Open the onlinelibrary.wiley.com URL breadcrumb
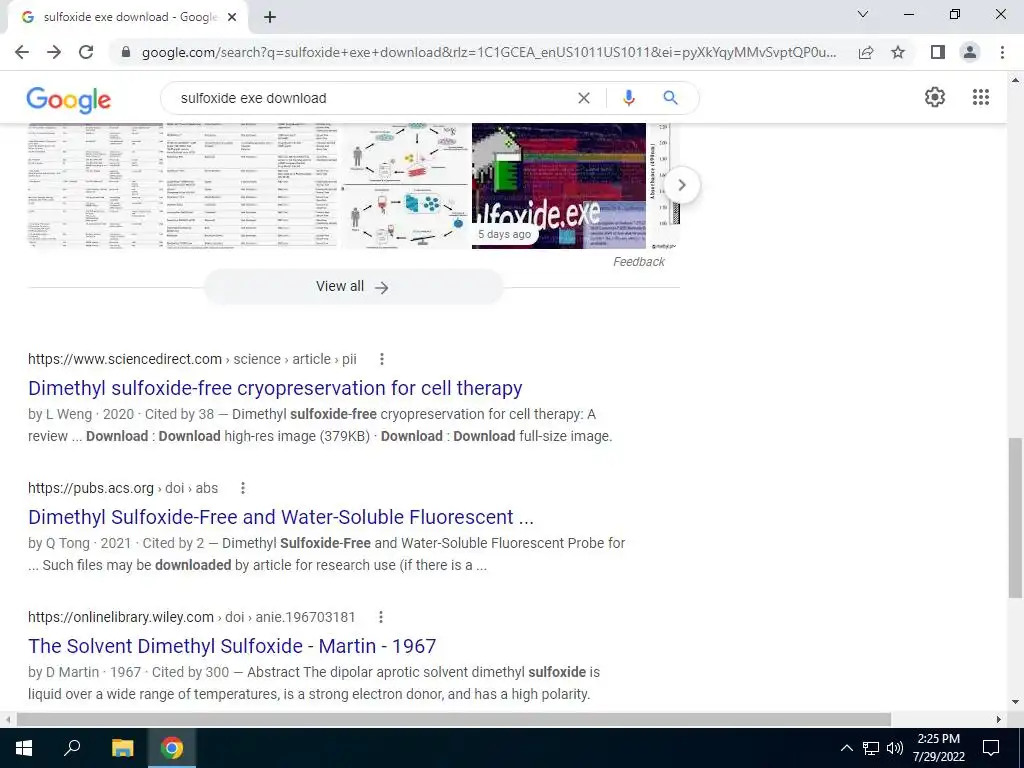Image resolution: width=1024 pixels, height=768 pixels. pos(191,617)
